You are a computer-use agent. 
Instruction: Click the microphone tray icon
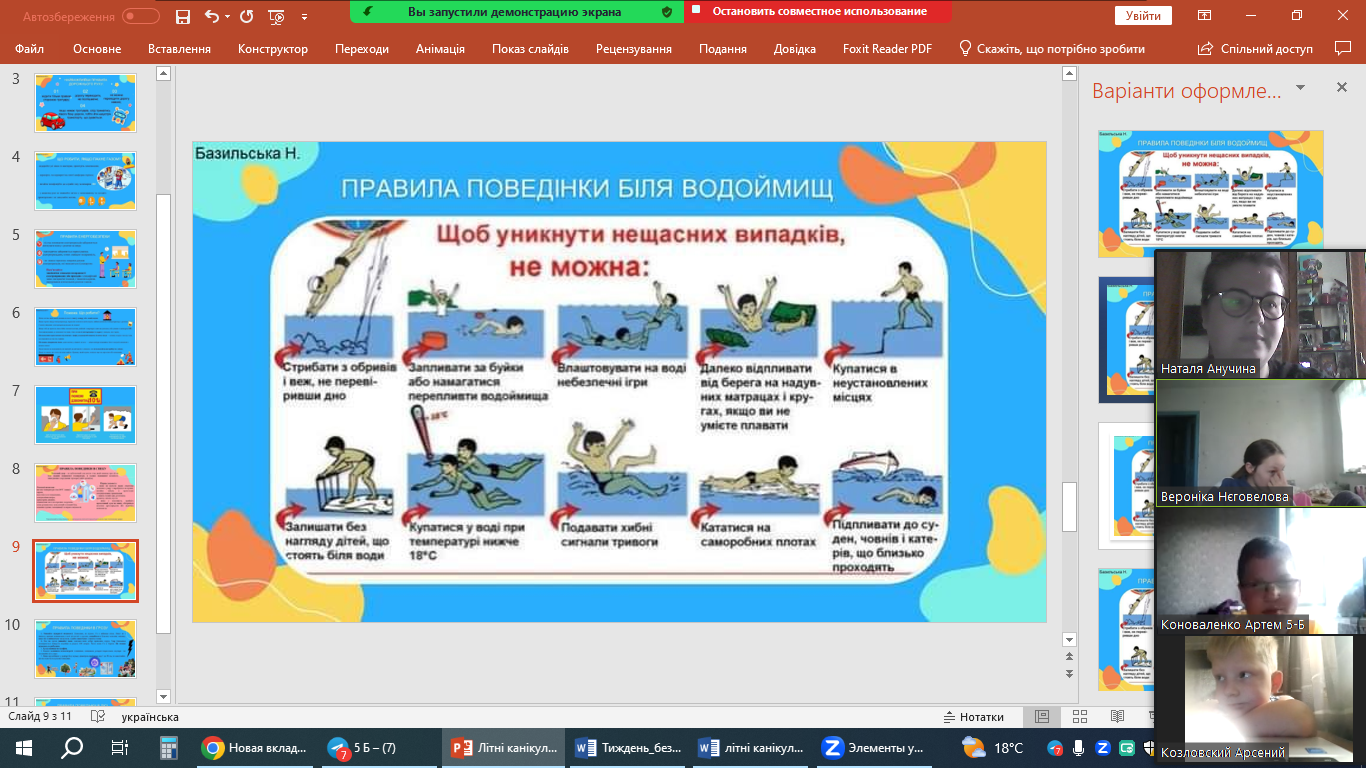click(x=1079, y=748)
